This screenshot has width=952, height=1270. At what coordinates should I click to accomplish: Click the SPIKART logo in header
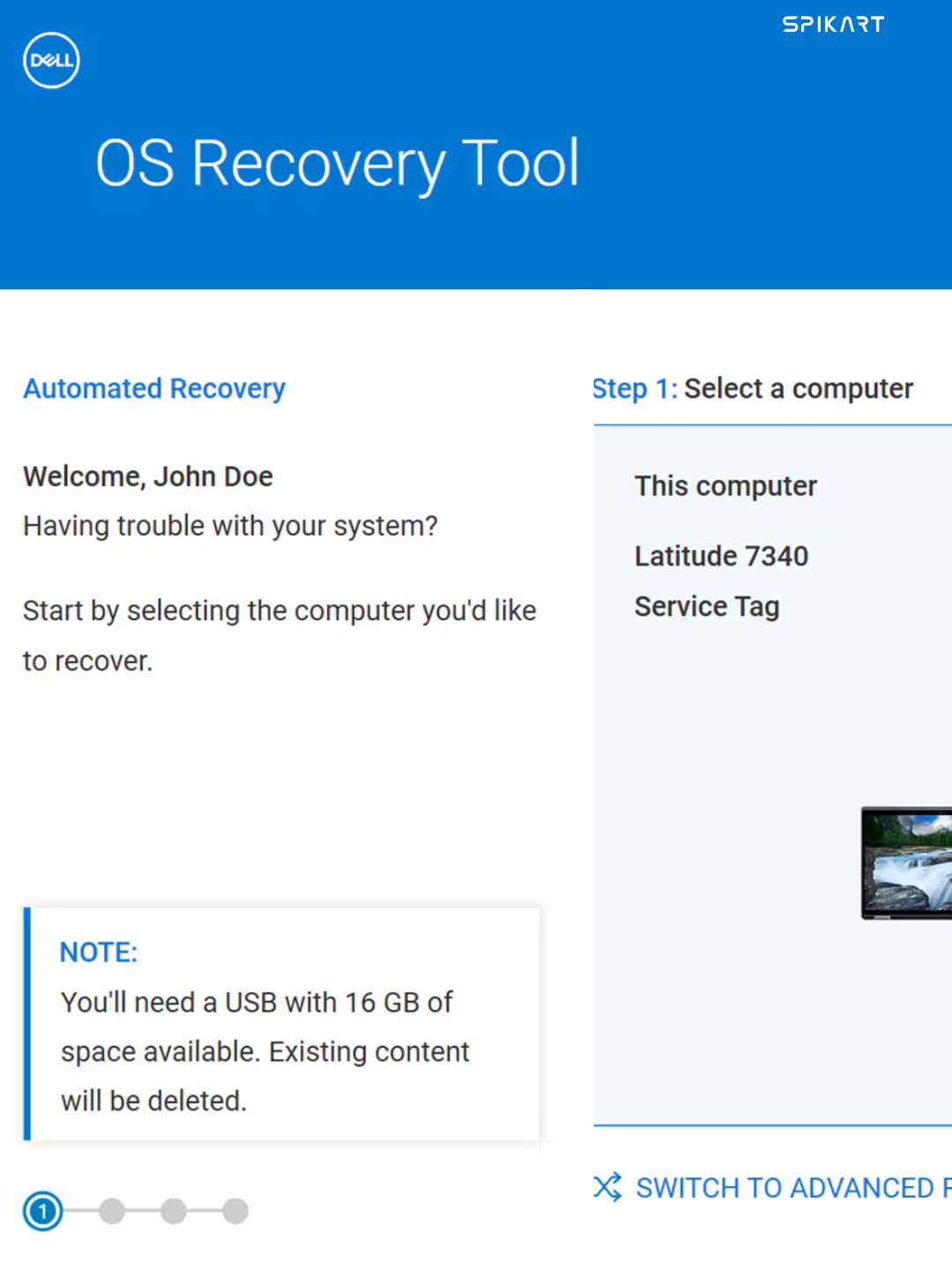pyautogui.click(x=833, y=25)
